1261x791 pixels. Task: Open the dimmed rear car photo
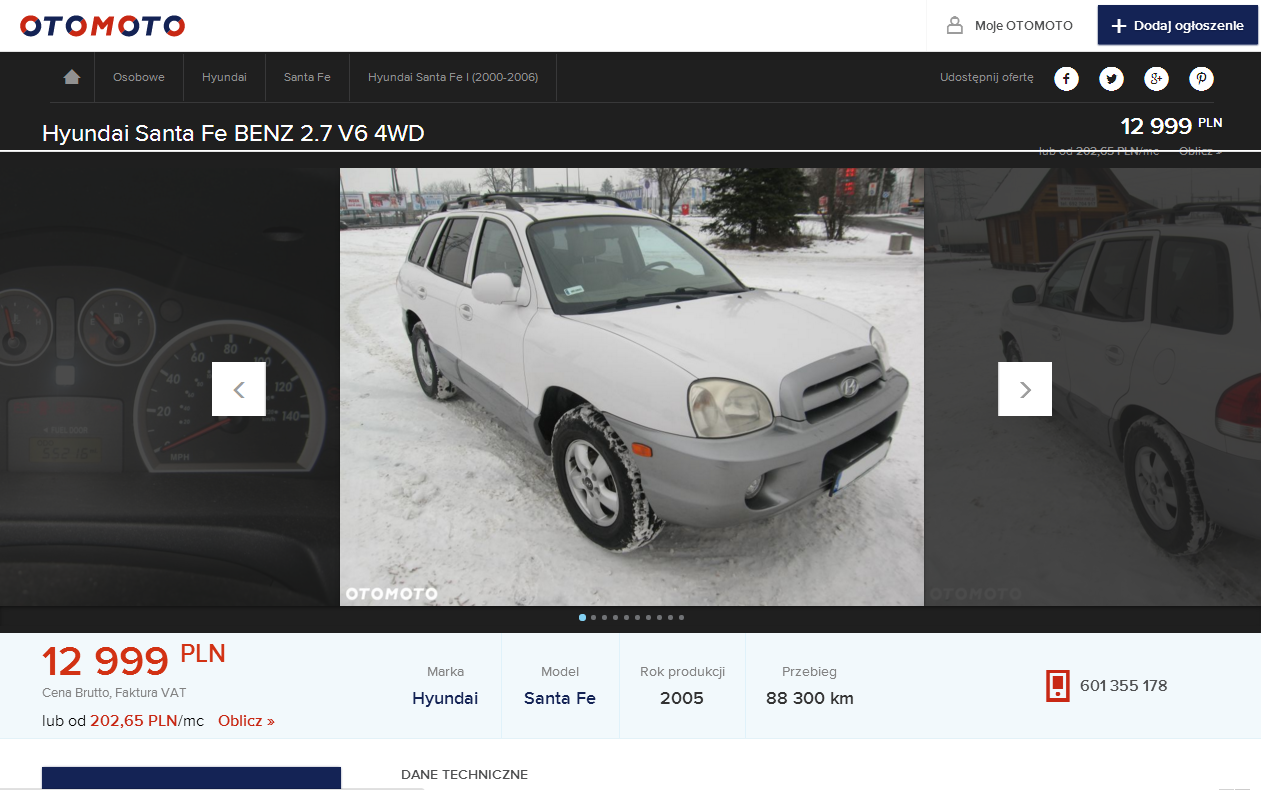point(1092,387)
